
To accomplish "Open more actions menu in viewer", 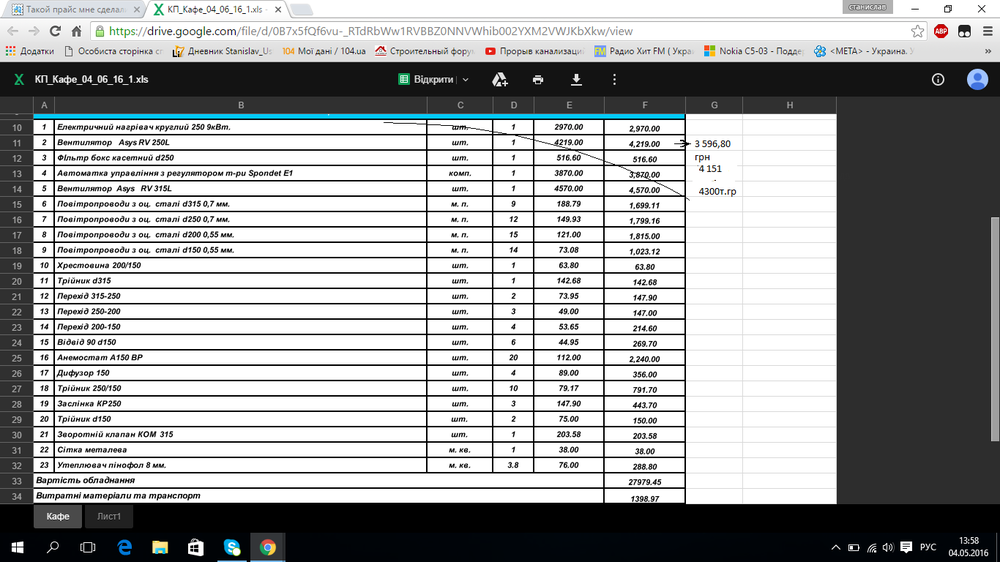I will [x=614, y=79].
